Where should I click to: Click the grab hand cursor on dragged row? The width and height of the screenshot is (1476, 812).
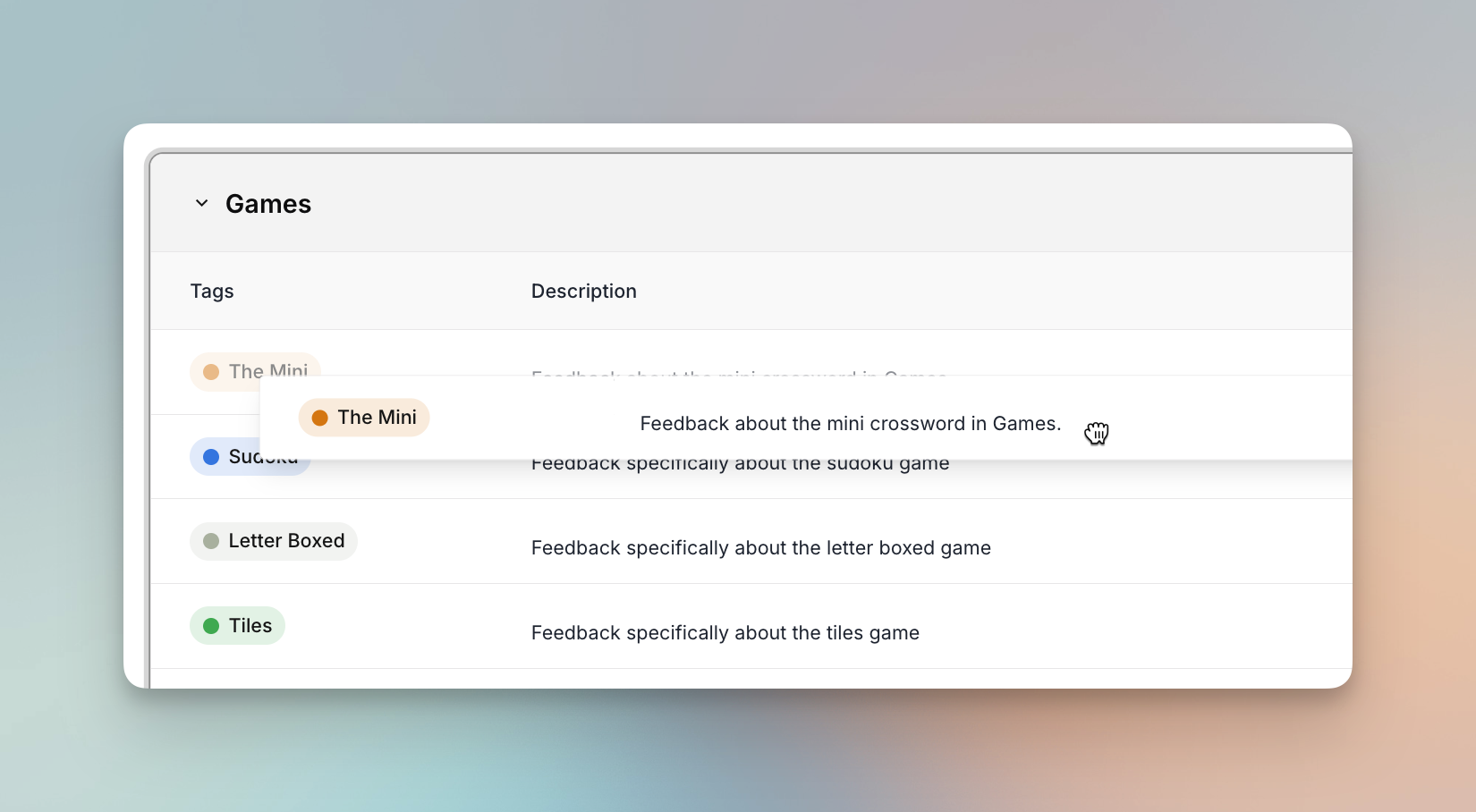click(x=1097, y=433)
